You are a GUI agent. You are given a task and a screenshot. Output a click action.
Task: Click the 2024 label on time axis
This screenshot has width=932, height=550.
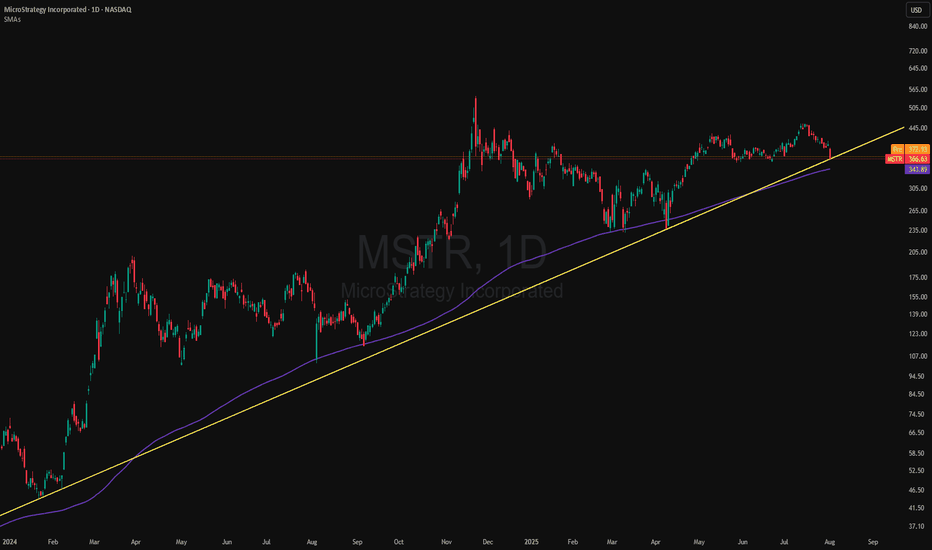tap(9, 542)
